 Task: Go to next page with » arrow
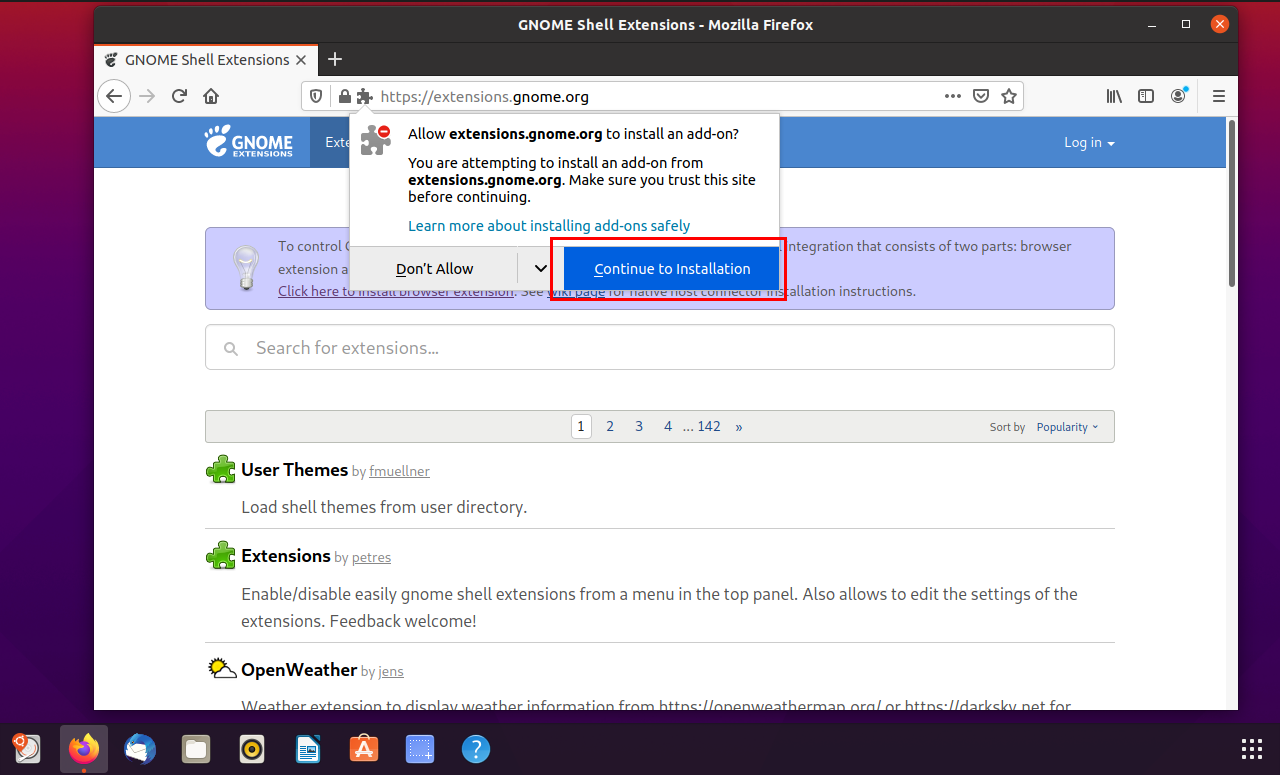(x=739, y=426)
